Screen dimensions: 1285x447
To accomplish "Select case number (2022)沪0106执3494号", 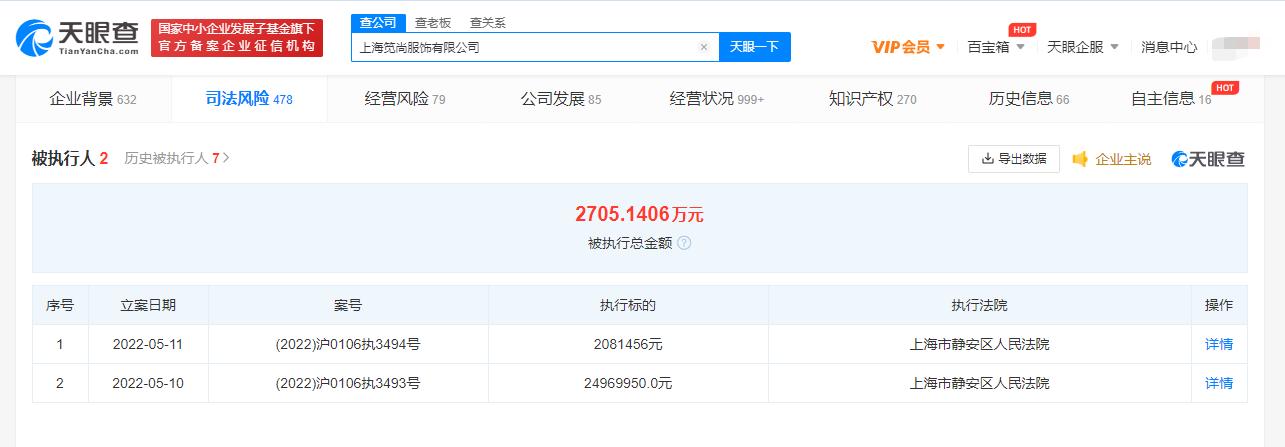I will [x=348, y=344].
